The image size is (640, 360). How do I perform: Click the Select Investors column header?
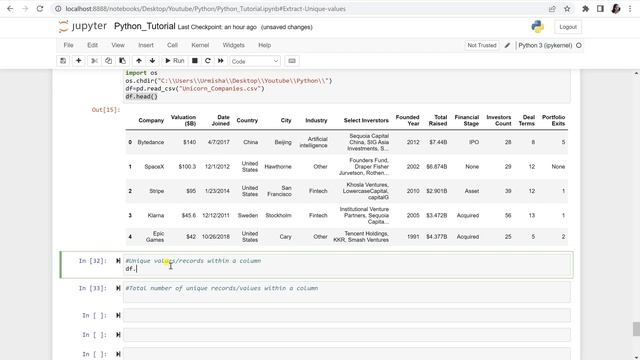point(366,120)
